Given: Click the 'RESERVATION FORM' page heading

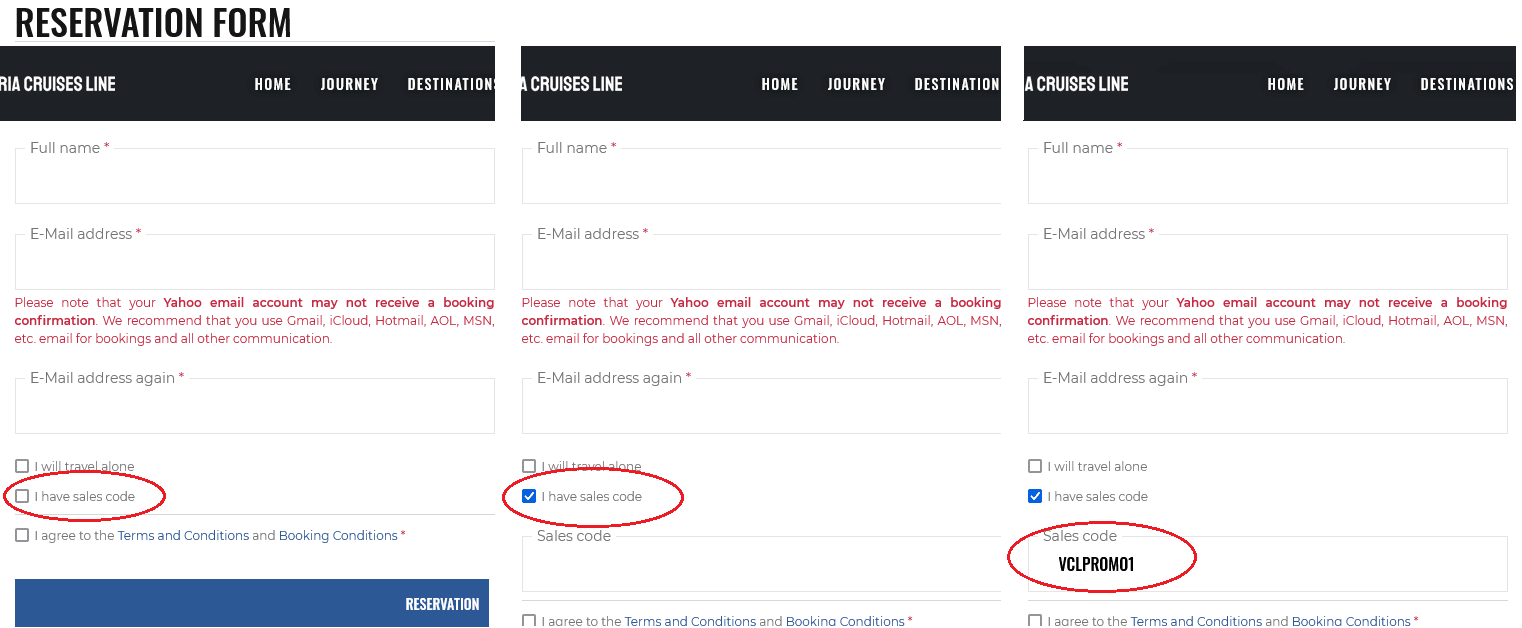Looking at the screenshot, I should (x=153, y=22).
